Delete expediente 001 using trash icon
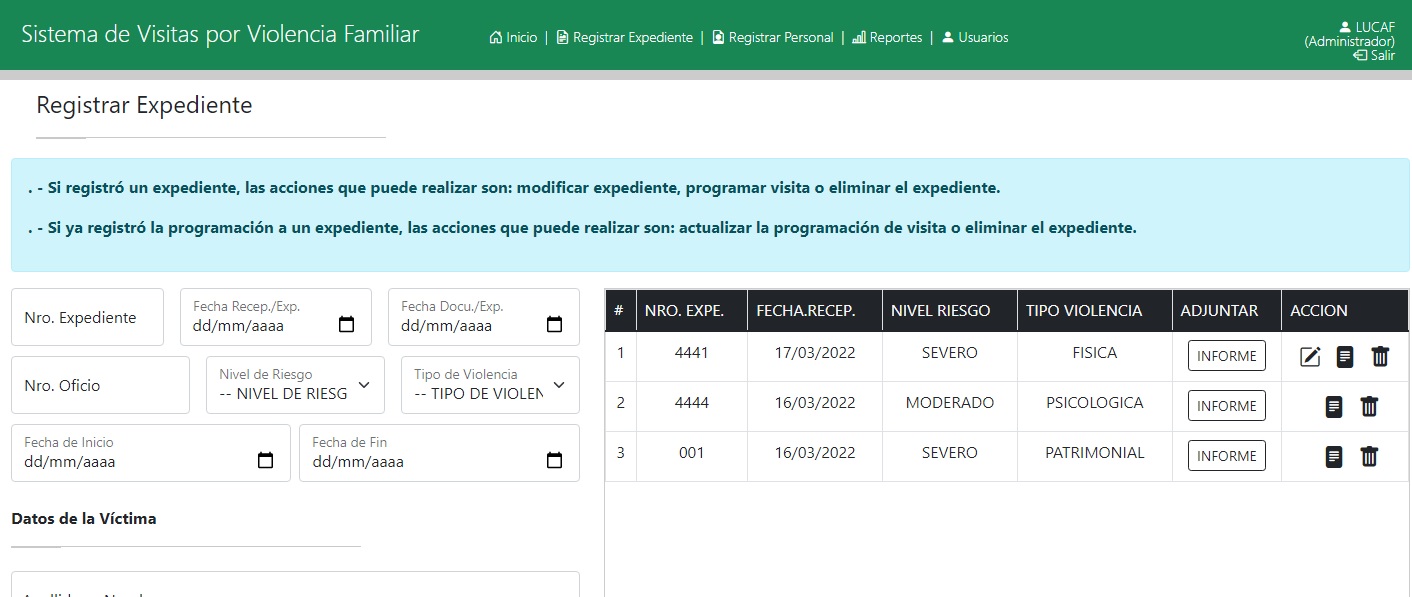Viewport: 1412px width, 597px height. tap(1369, 457)
